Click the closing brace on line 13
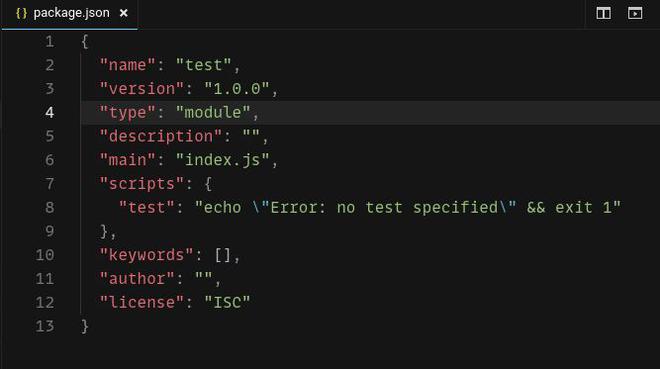Viewport: 660px width, 369px height. click(x=85, y=326)
